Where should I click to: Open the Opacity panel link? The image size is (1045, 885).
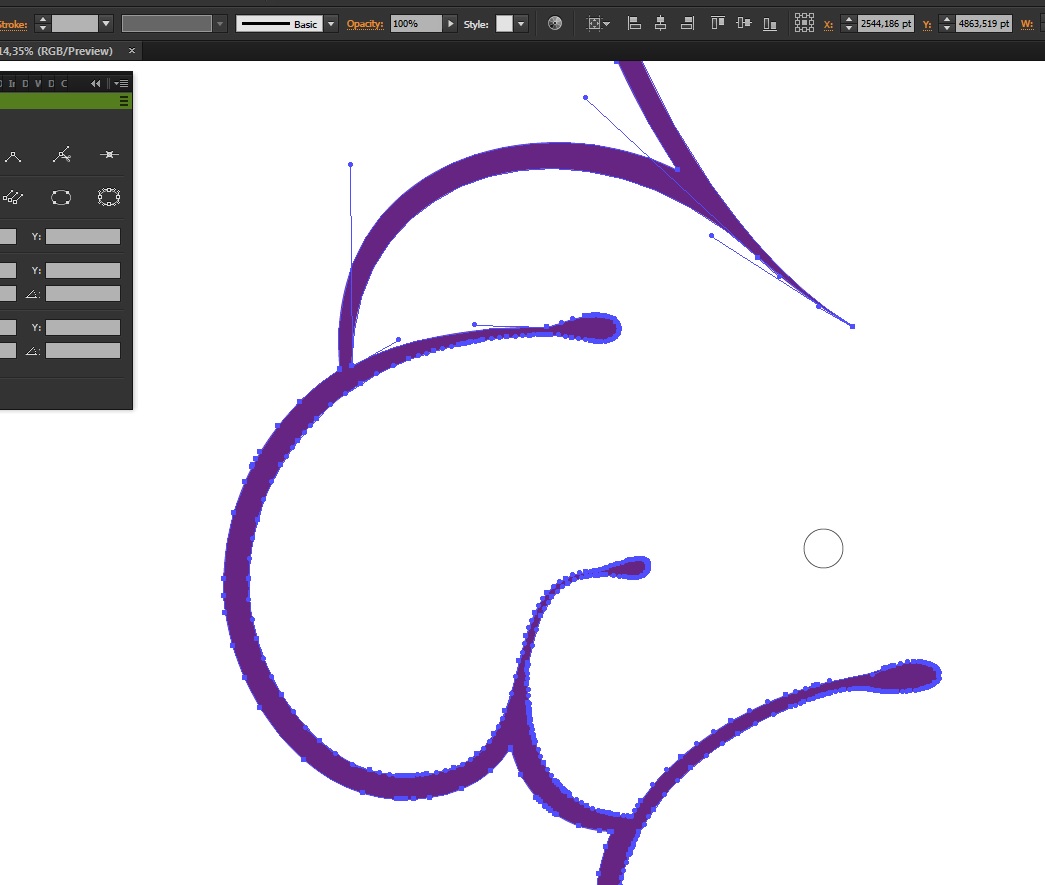coord(365,24)
